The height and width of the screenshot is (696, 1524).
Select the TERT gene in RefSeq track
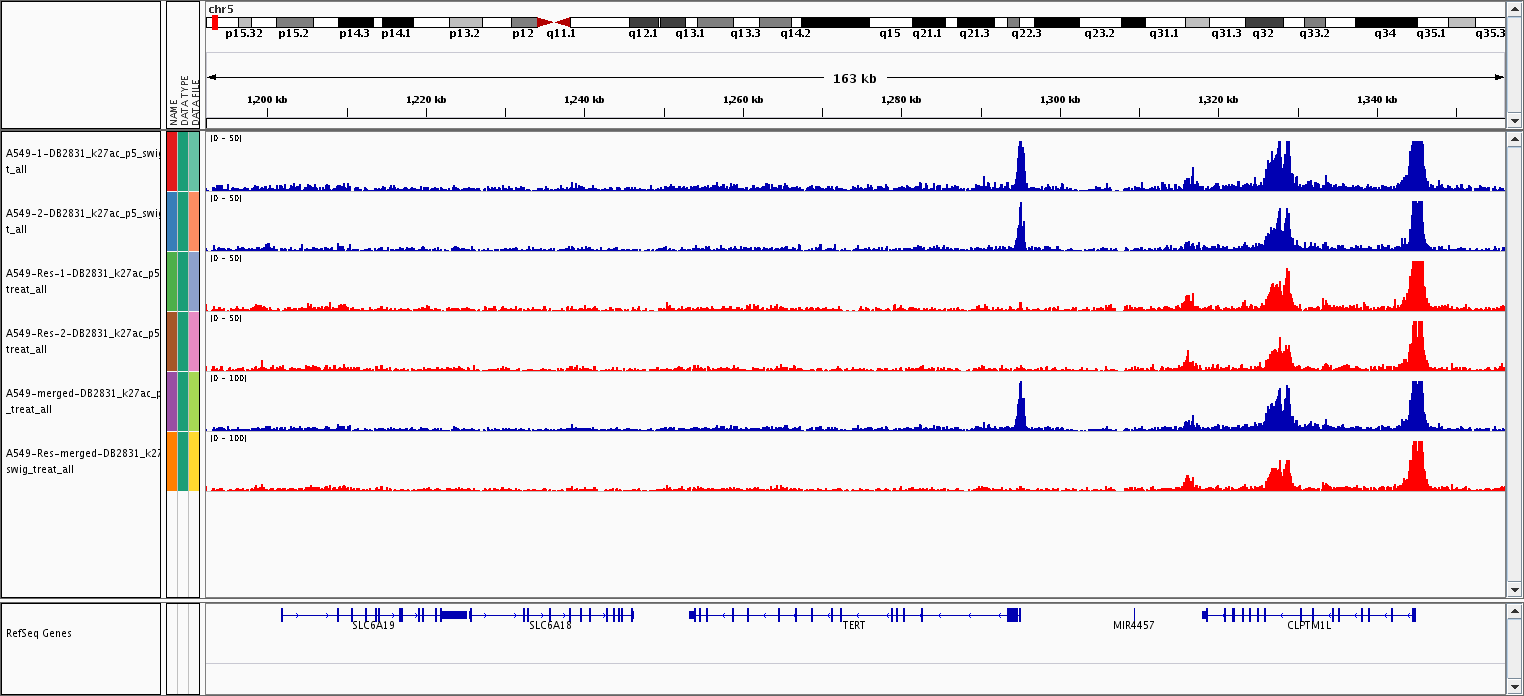(x=853, y=615)
